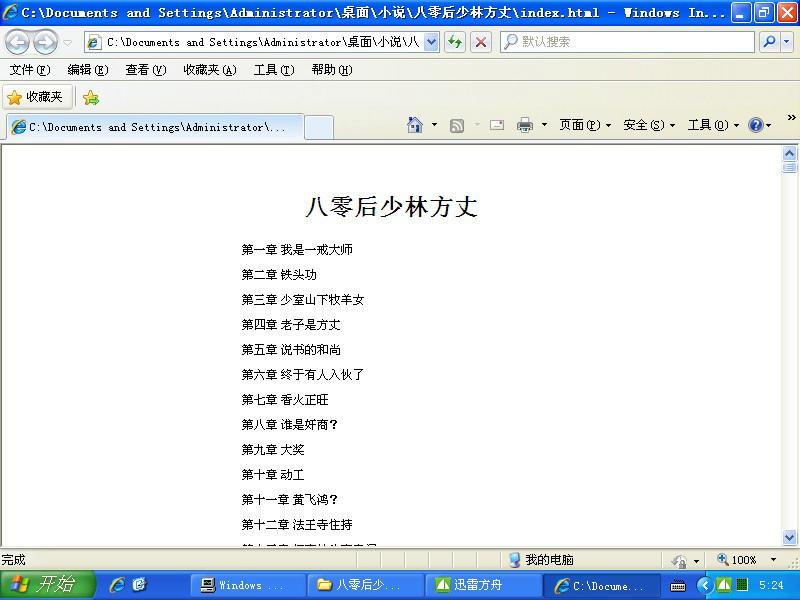
Task: Click the C:\Docume... IE taskbar button
Action: point(601,585)
